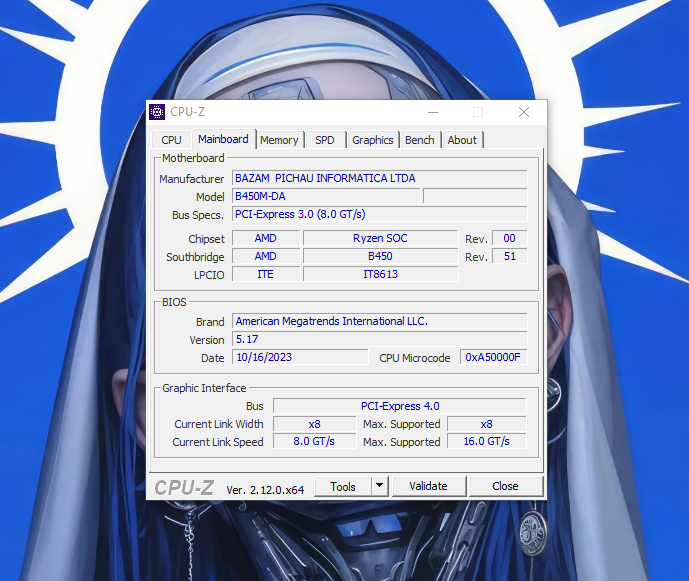This screenshot has height=581, width=689.
Task: Click the BIOS Version value 5.17
Action: click(380, 339)
